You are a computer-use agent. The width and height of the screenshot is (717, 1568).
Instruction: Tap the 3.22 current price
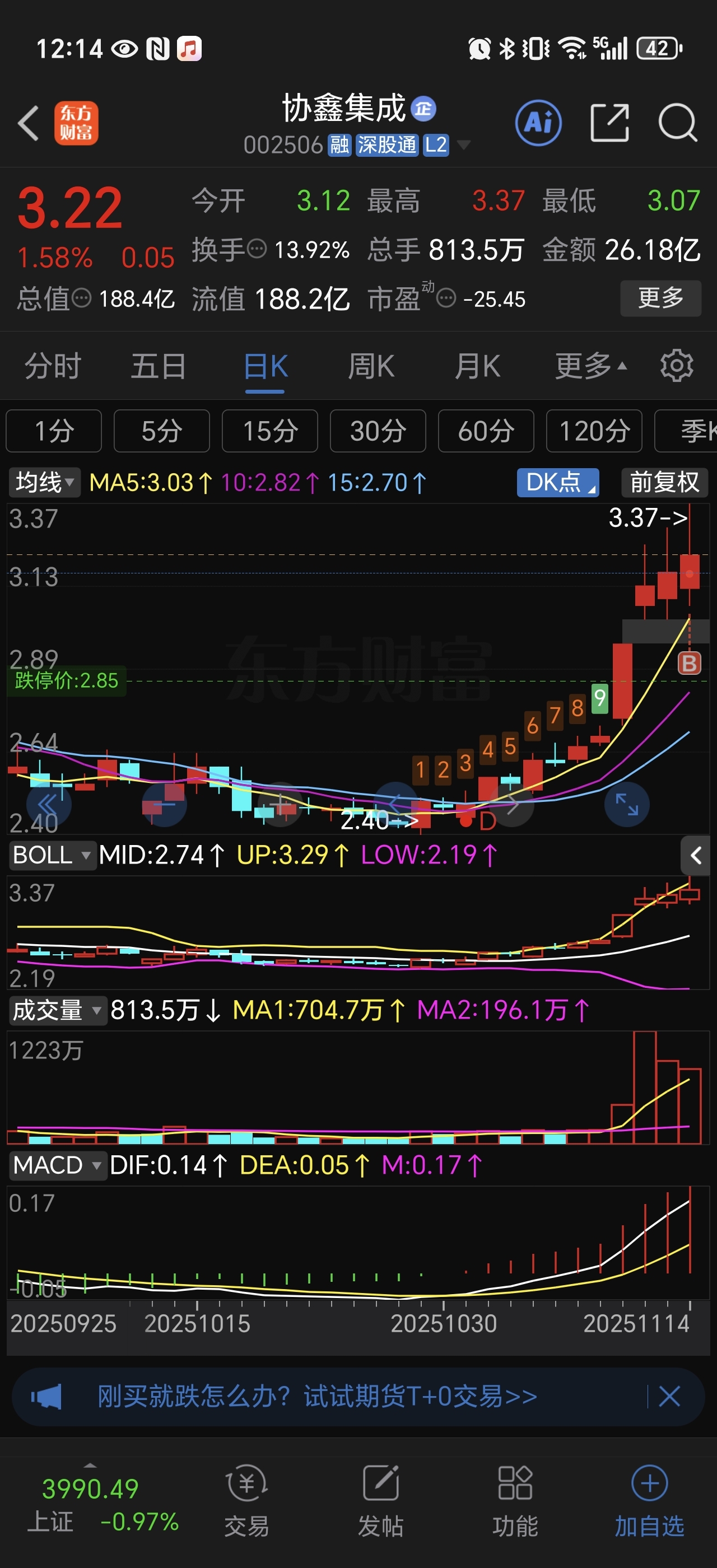click(70, 208)
